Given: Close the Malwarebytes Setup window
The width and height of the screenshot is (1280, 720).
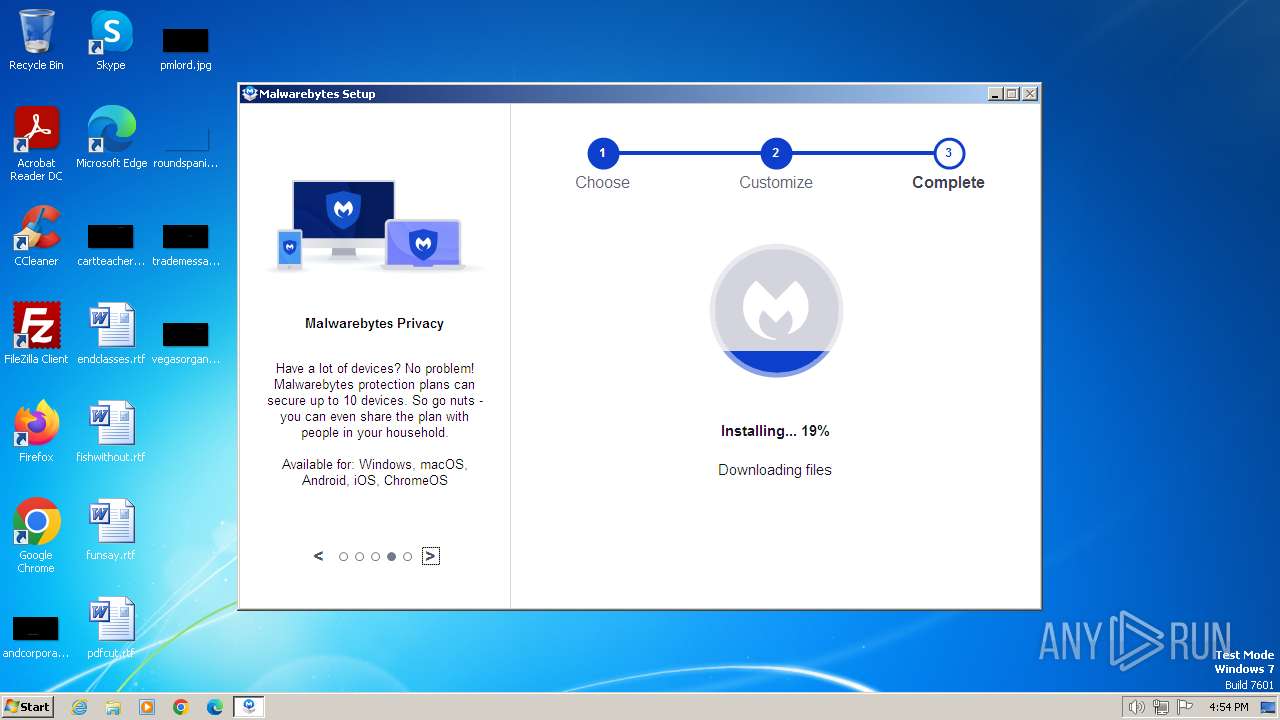Looking at the screenshot, I should point(1030,94).
